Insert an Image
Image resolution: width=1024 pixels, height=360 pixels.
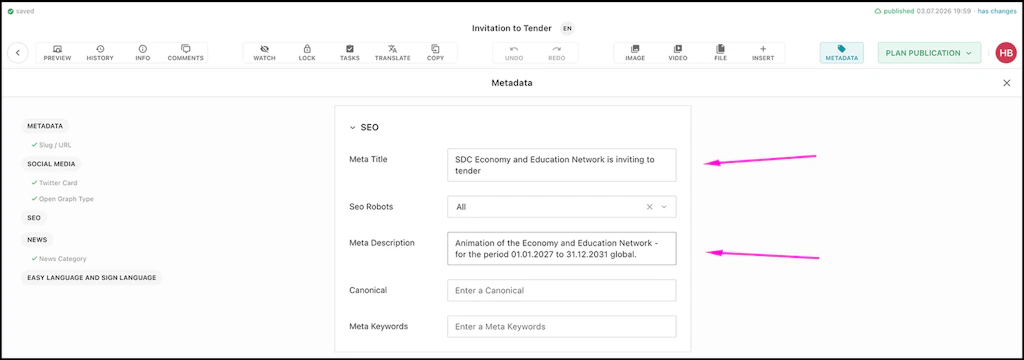point(635,53)
